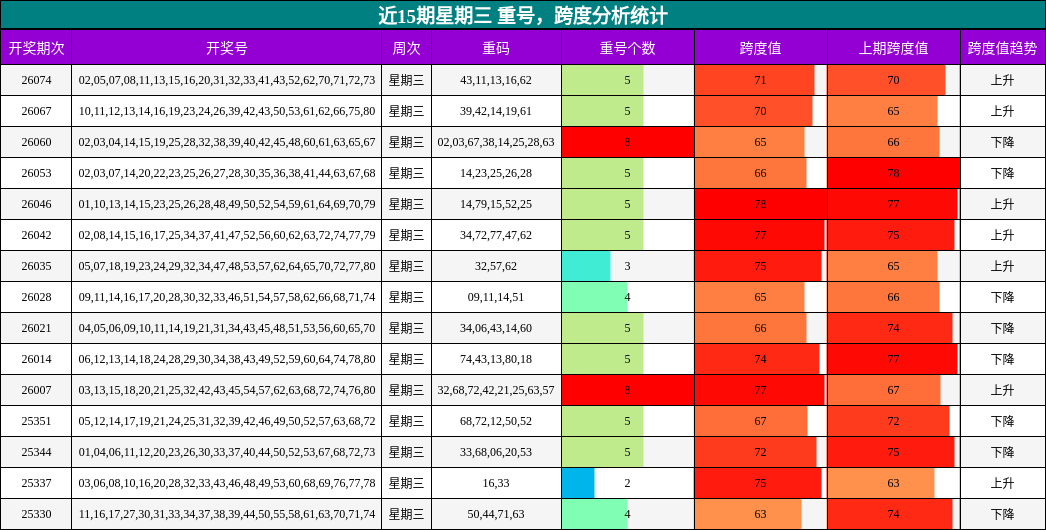Click the 周次 column header
This screenshot has height=530, width=1046.
[x=406, y=48]
